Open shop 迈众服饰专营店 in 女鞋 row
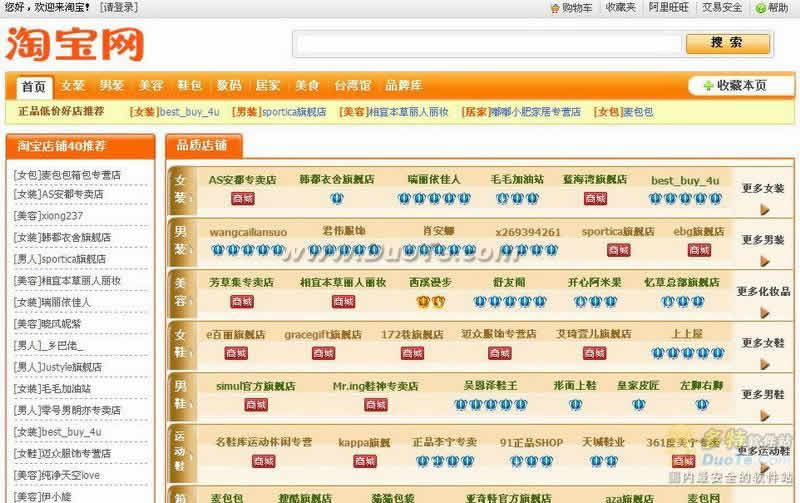The width and height of the screenshot is (800, 503). 498,334
